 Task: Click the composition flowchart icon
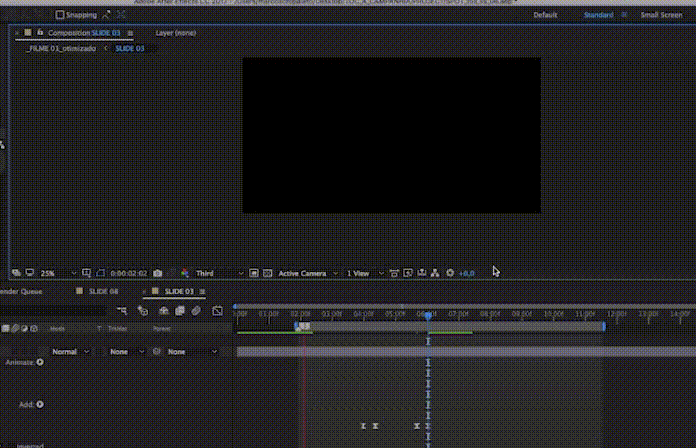coord(436,273)
